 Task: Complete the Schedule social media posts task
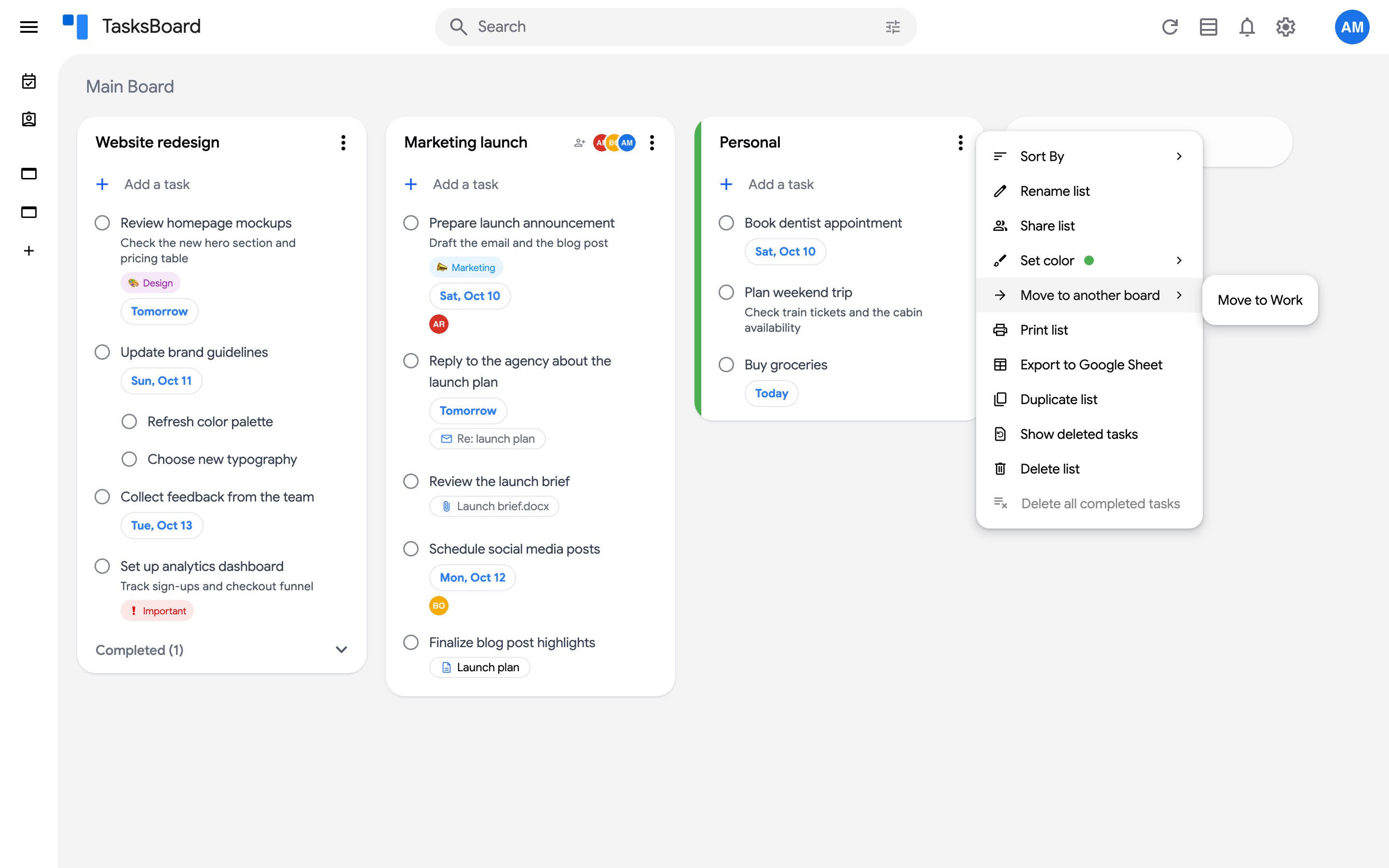[x=411, y=549]
